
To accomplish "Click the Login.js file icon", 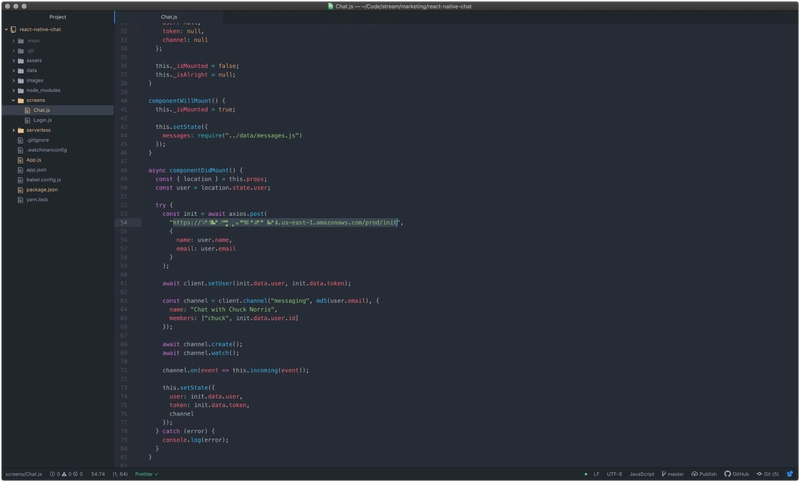I will [28, 120].
